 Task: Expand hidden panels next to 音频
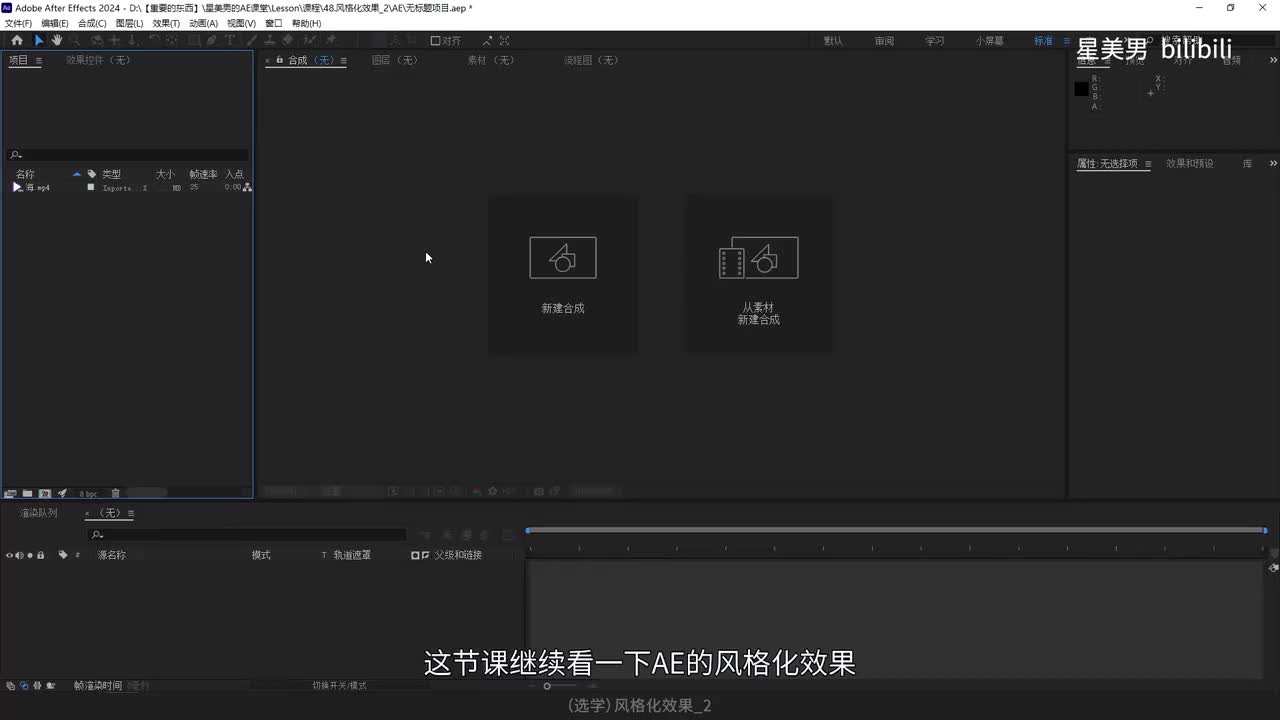coord(1273,60)
